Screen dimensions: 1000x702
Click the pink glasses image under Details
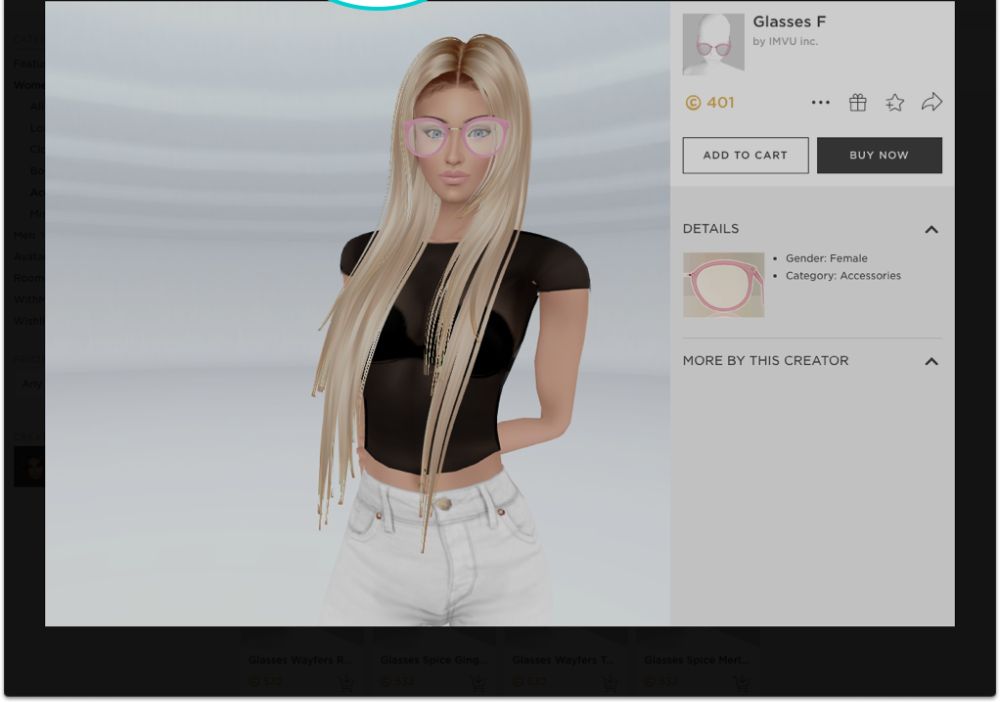coord(723,285)
